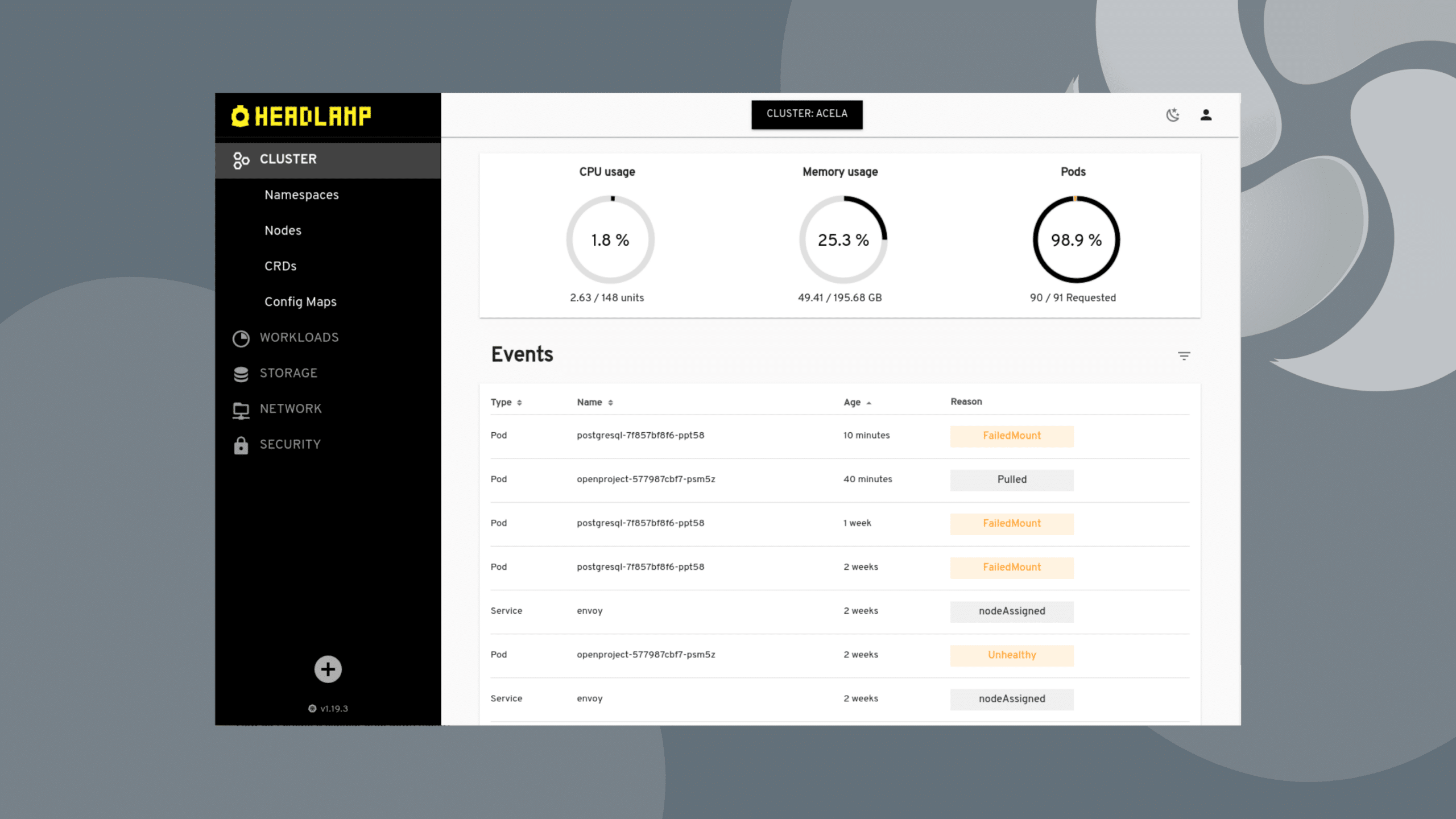Image resolution: width=1456 pixels, height=819 pixels.
Task: Expand the SECURITY label
Action: click(x=290, y=445)
